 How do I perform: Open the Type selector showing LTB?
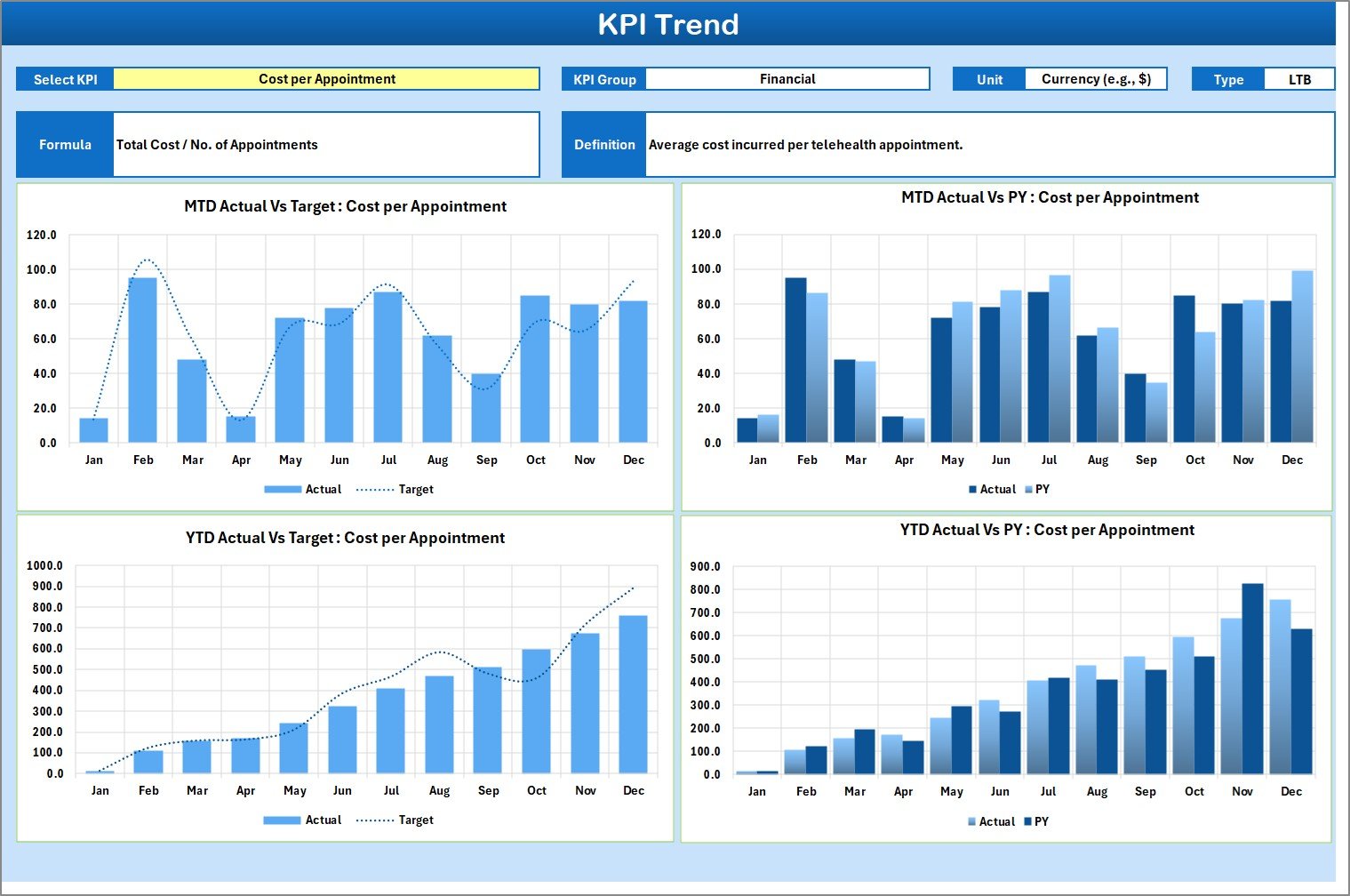point(1299,78)
